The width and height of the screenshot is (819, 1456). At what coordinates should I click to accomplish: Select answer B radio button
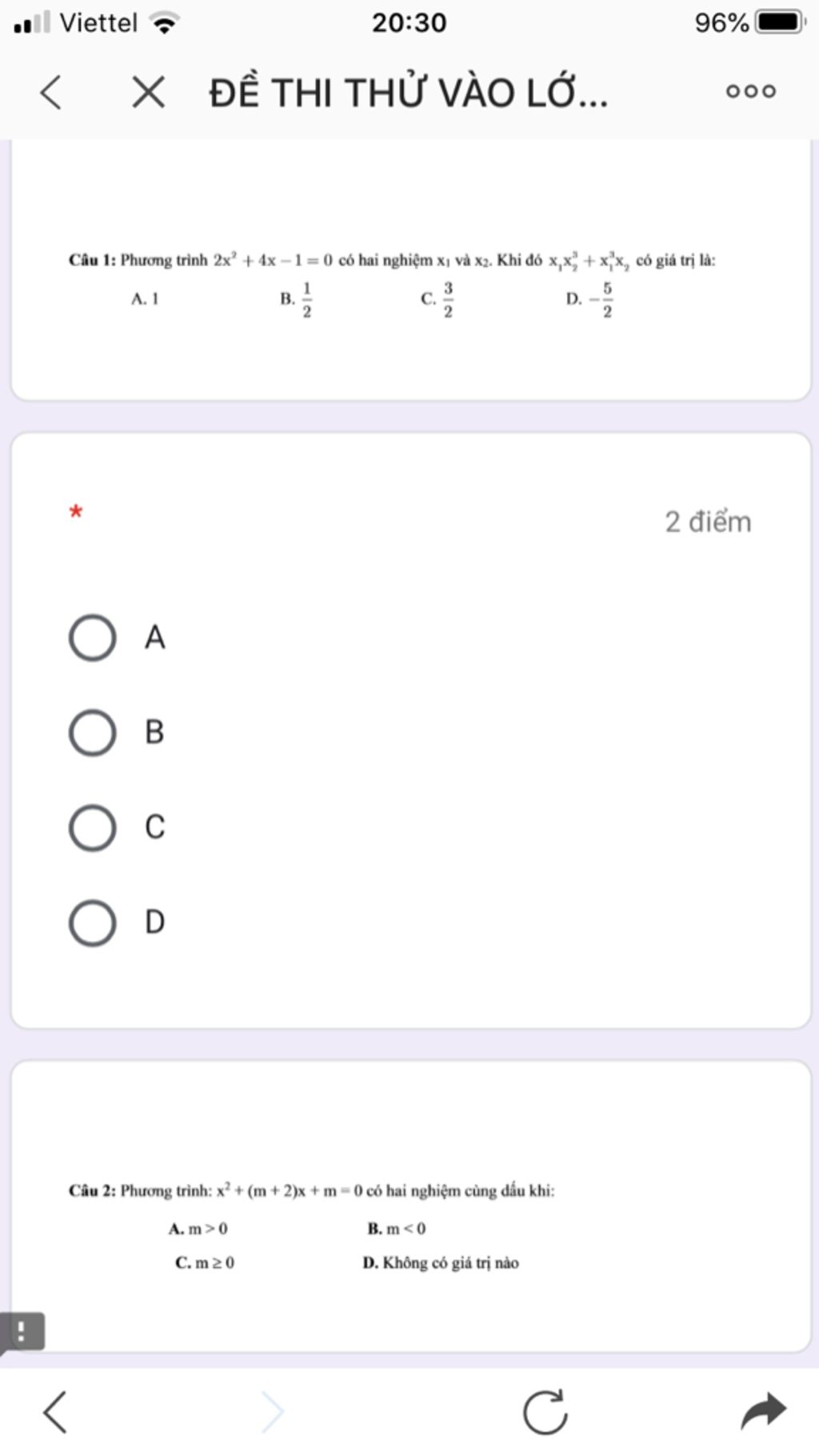click(92, 732)
